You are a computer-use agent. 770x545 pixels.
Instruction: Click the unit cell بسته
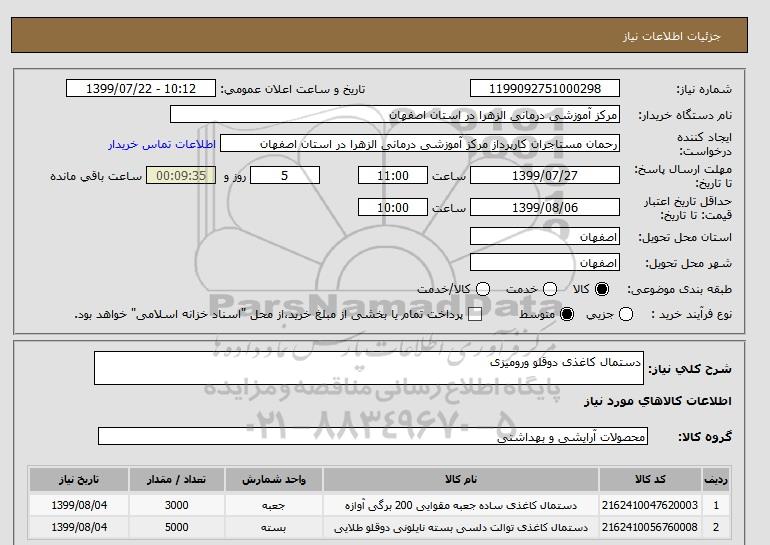(274, 527)
